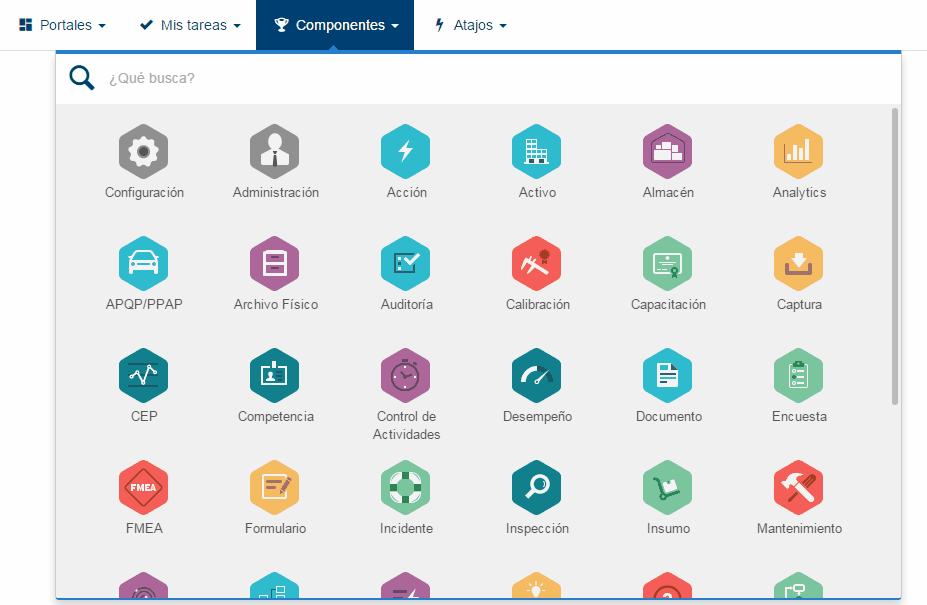The image size is (927, 605).
Task: Click the 'Control de Actividades' label
Action: click(407, 425)
